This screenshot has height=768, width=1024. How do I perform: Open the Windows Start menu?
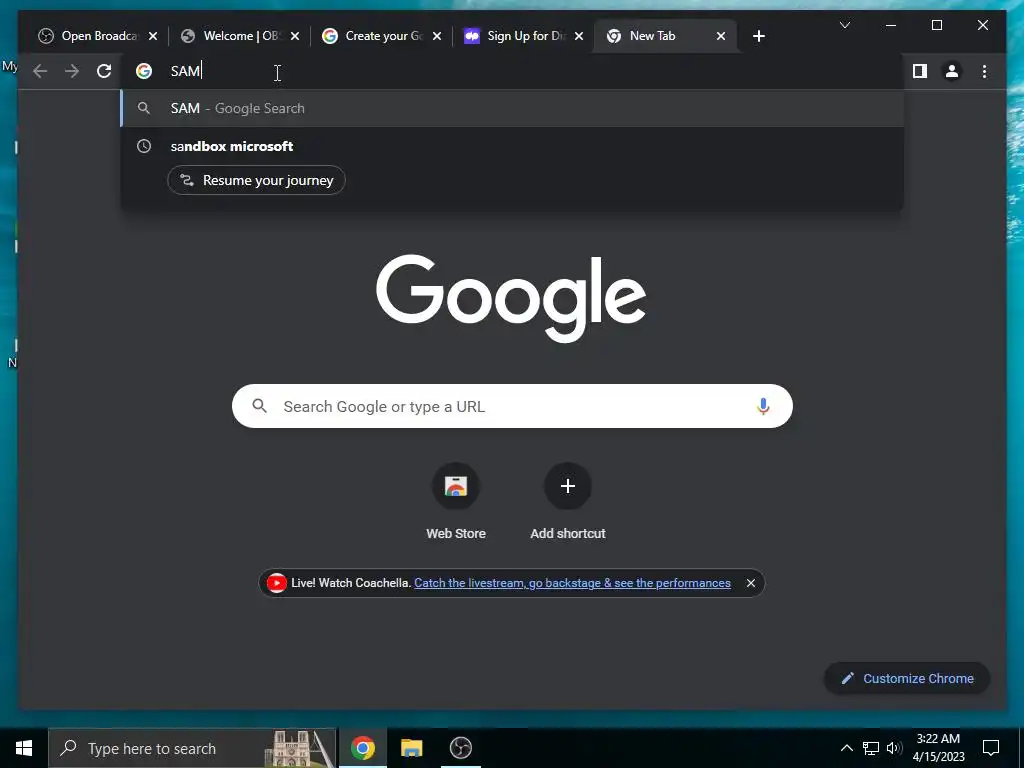click(24, 748)
